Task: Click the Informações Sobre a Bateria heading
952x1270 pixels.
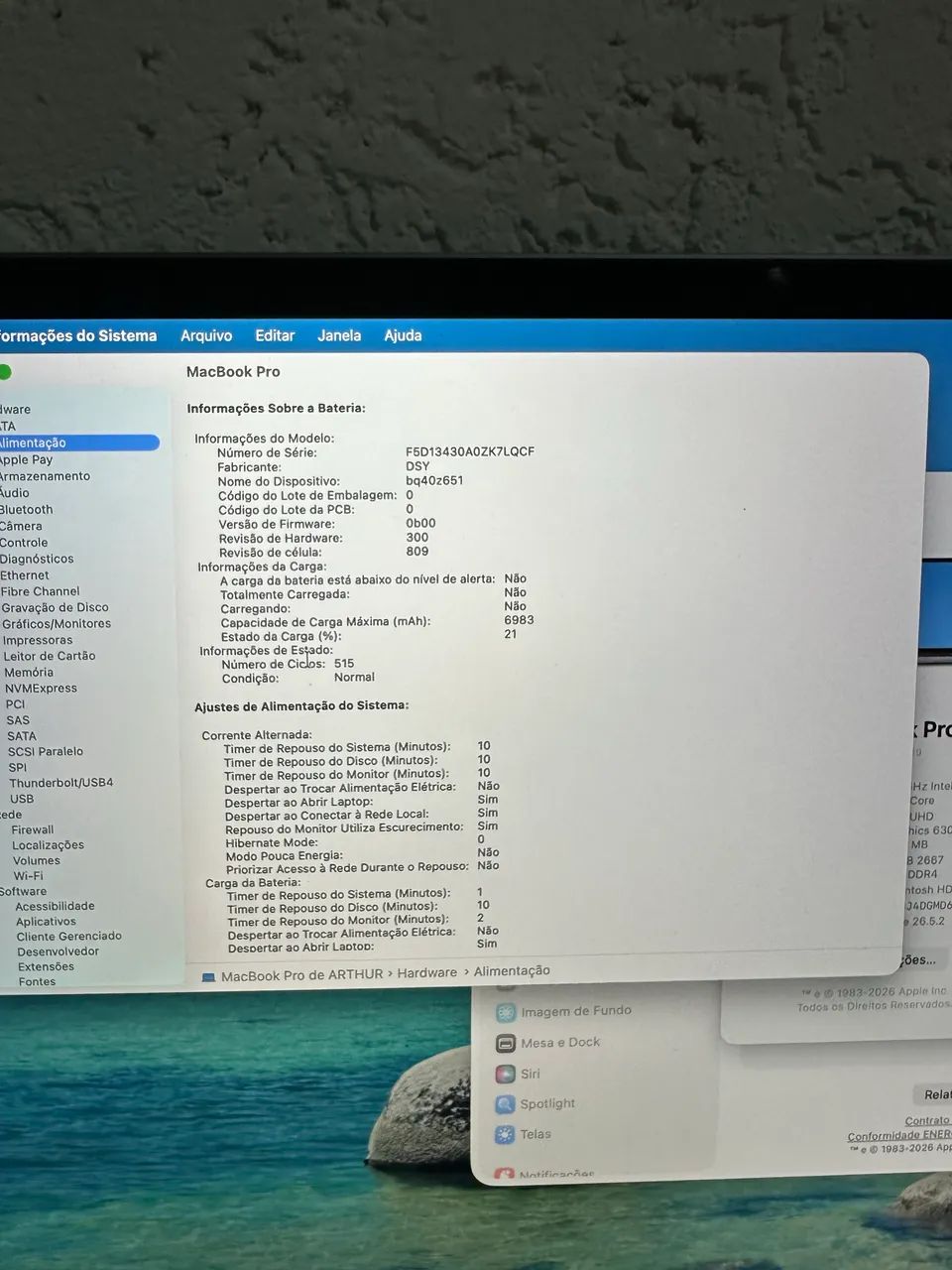Action: click(x=277, y=408)
